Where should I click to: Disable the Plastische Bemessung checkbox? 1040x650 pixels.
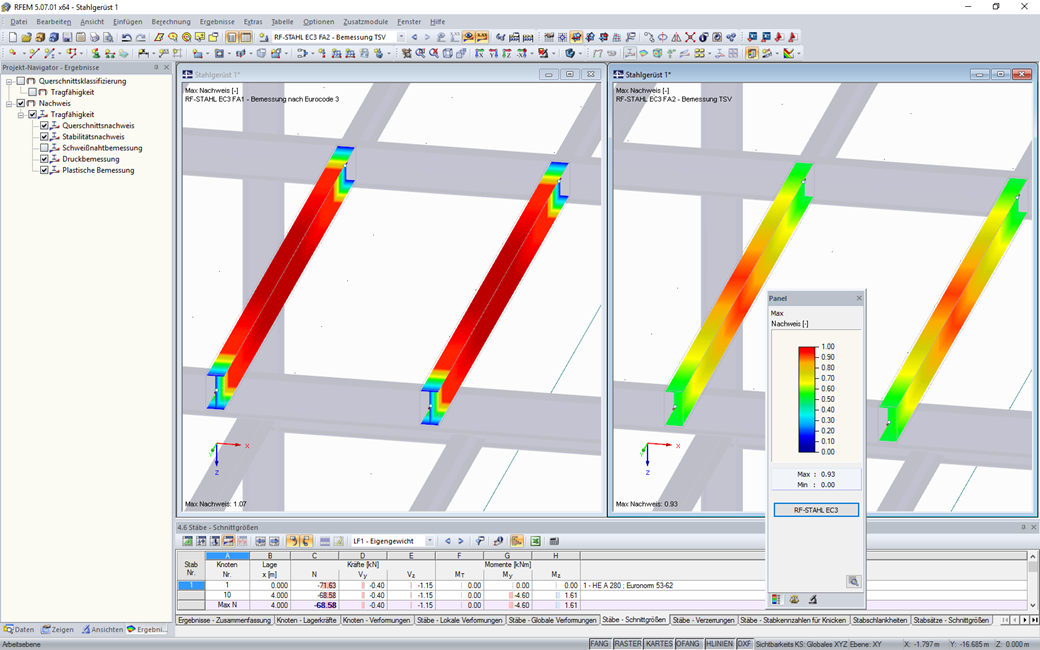point(44,170)
